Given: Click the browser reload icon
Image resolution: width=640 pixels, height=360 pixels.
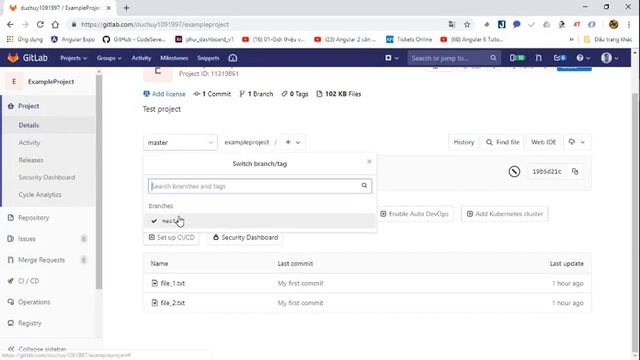Looking at the screenshot, I should [x=40, y=24].
